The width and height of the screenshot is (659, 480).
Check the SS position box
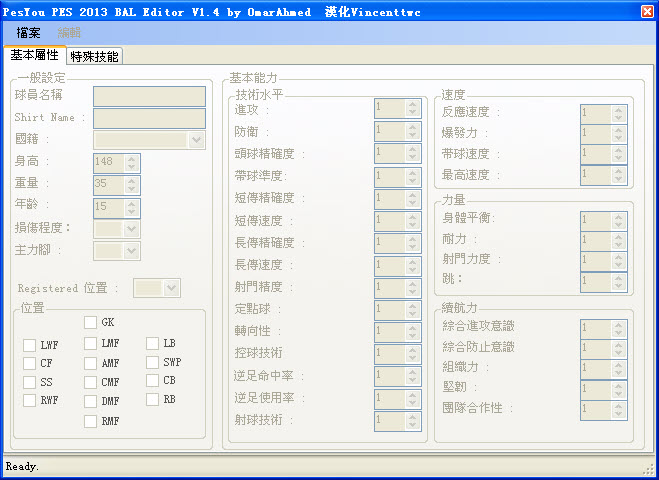click(x=29, y=382)
